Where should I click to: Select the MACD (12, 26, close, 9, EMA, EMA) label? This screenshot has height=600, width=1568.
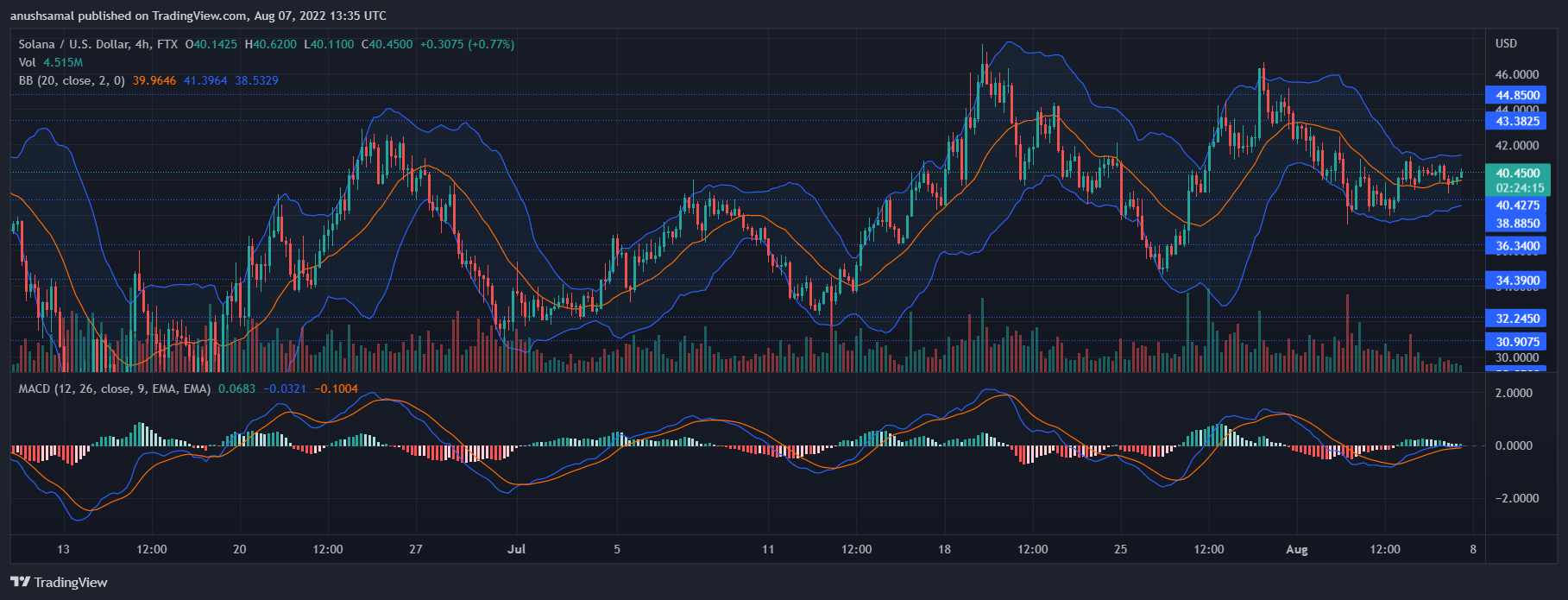pyautogui.click(x=115, y=388)
